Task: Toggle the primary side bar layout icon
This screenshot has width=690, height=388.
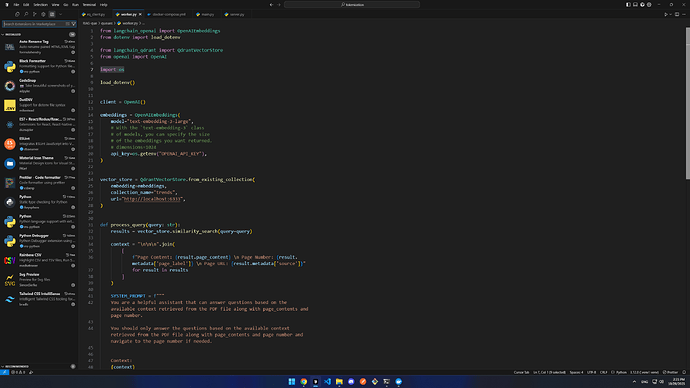Action: [x=628, y=4]
